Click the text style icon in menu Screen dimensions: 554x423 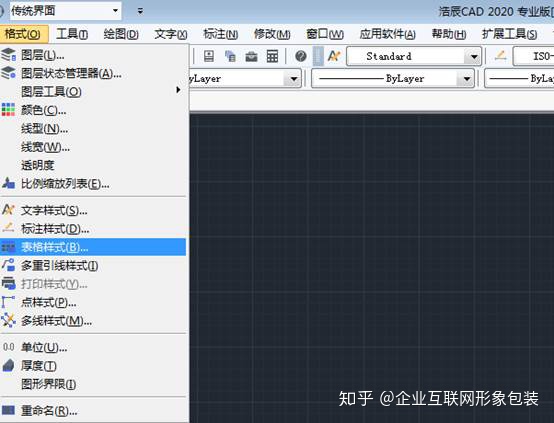point(8,210)
